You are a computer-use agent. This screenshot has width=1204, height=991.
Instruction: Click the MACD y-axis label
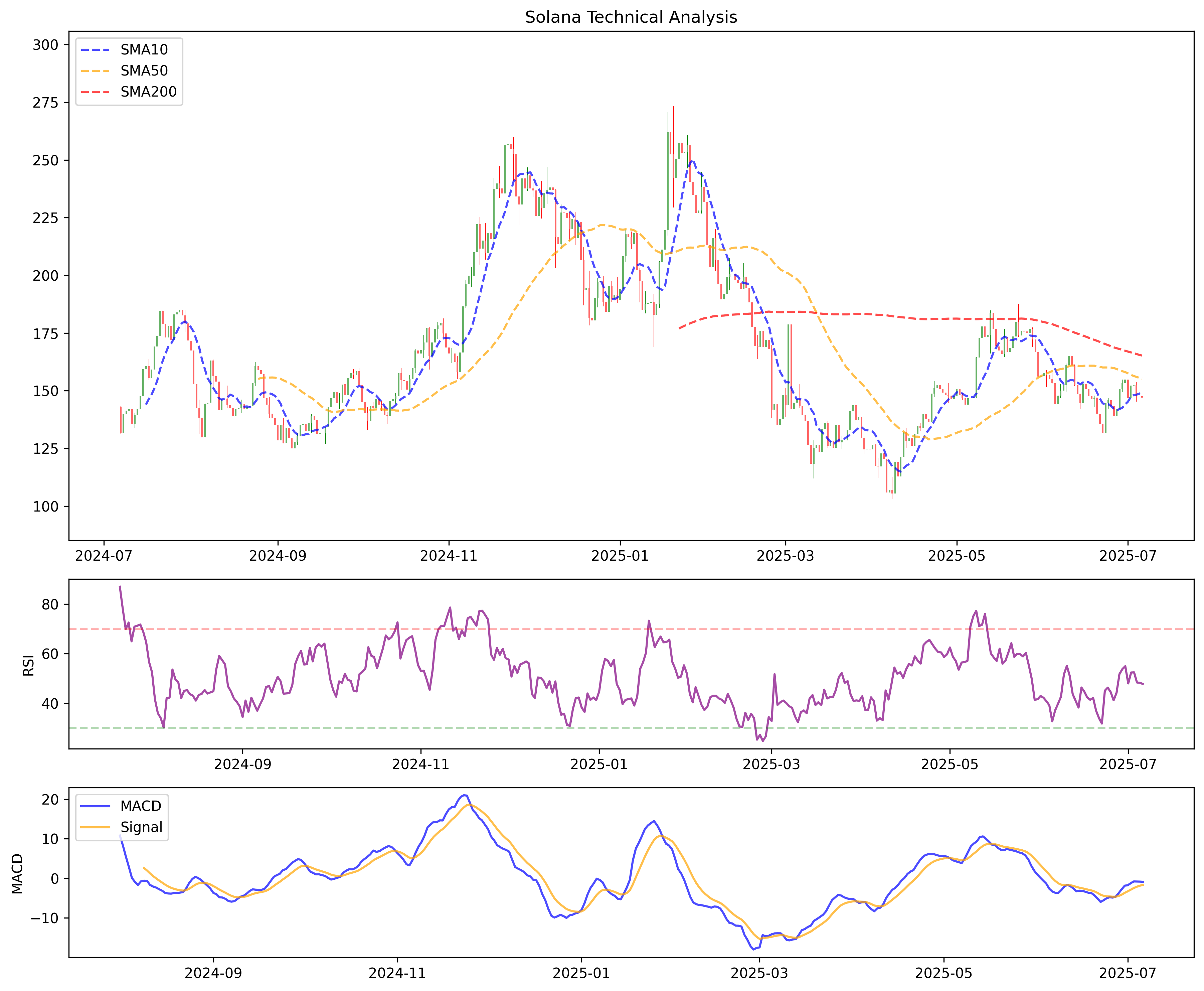pos(18,873)
